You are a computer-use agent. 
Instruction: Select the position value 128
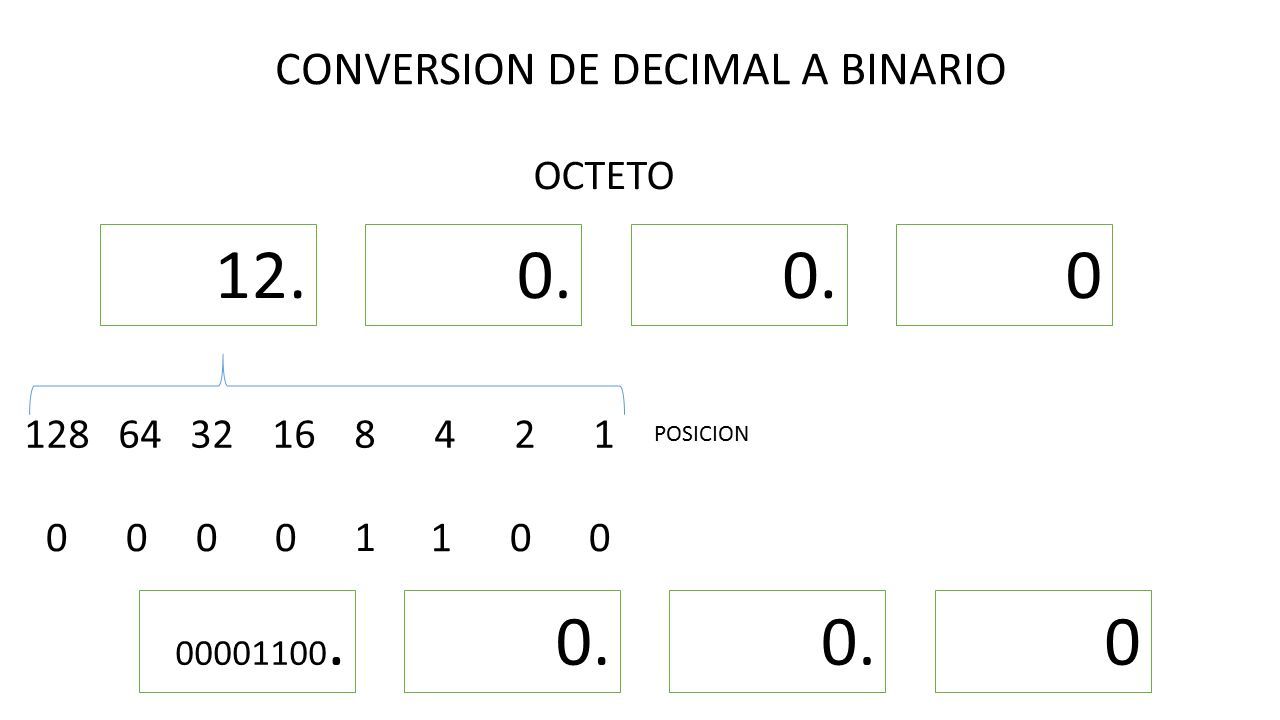pyautogui.click(x=58, y=435)
